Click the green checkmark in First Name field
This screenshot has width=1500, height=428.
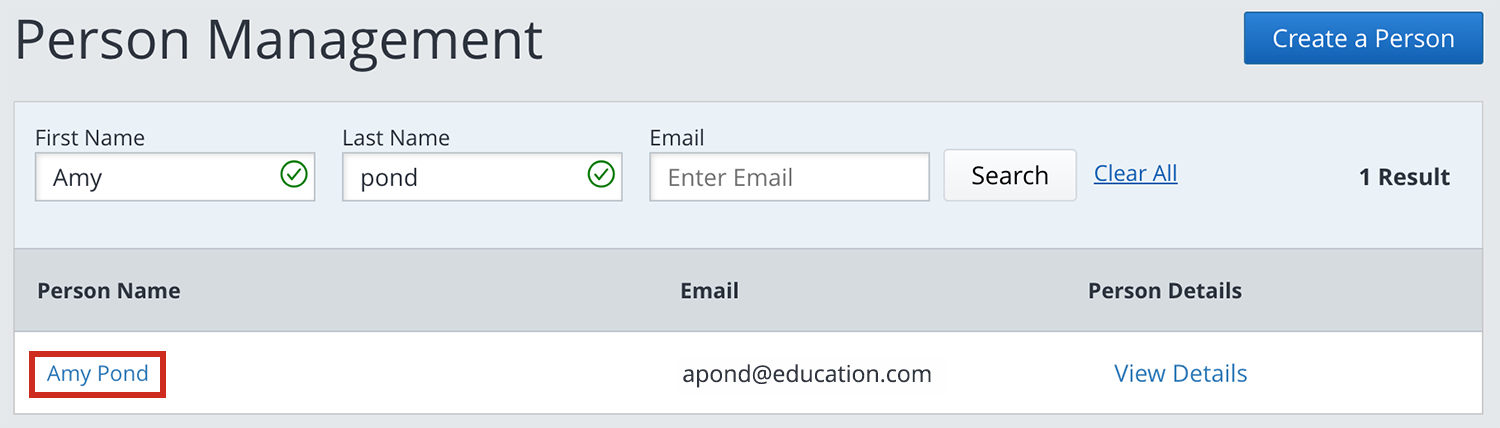[293, 176]
